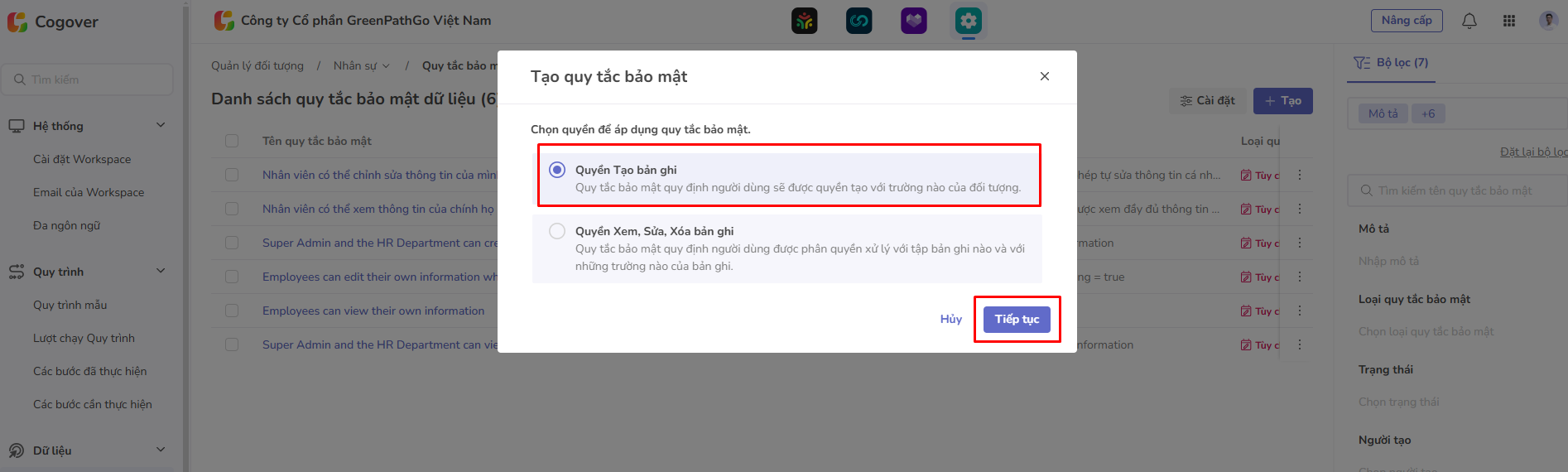Collapse the Quy trình sidebar section
This screenshot has height=472, width=1568.
(x=161, y=272)
